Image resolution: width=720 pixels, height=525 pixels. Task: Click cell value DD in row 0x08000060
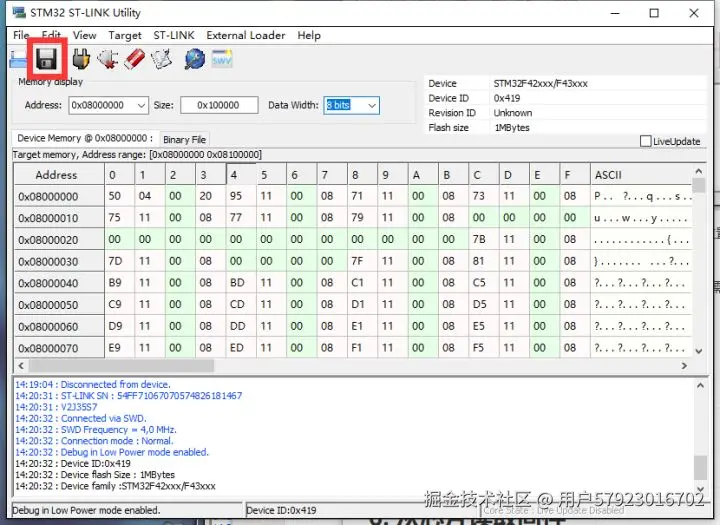click(241, 326)
